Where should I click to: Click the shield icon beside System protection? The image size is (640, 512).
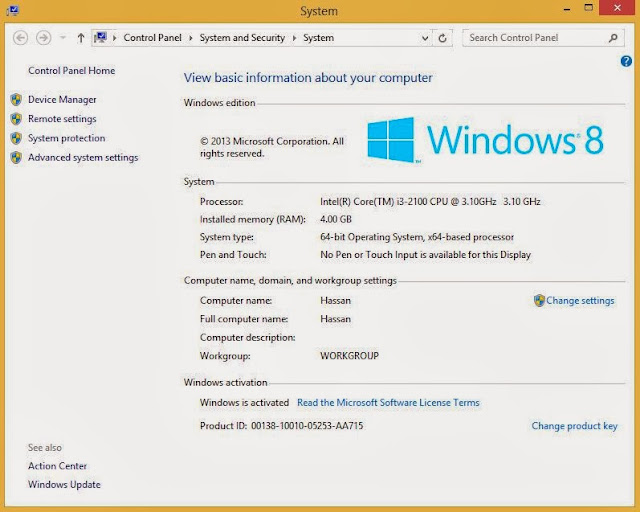pos(16,138)
